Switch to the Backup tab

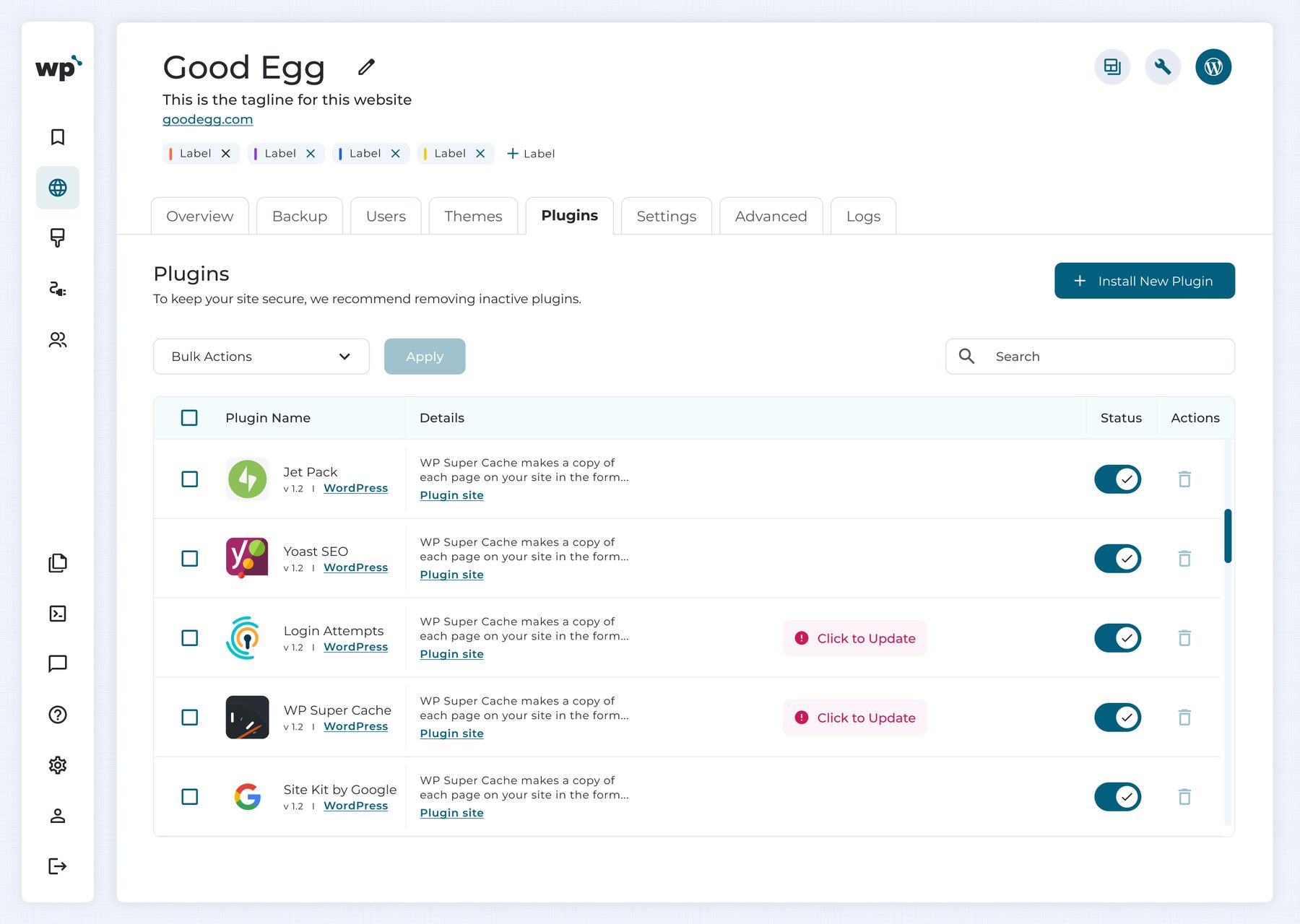point(300,217)
